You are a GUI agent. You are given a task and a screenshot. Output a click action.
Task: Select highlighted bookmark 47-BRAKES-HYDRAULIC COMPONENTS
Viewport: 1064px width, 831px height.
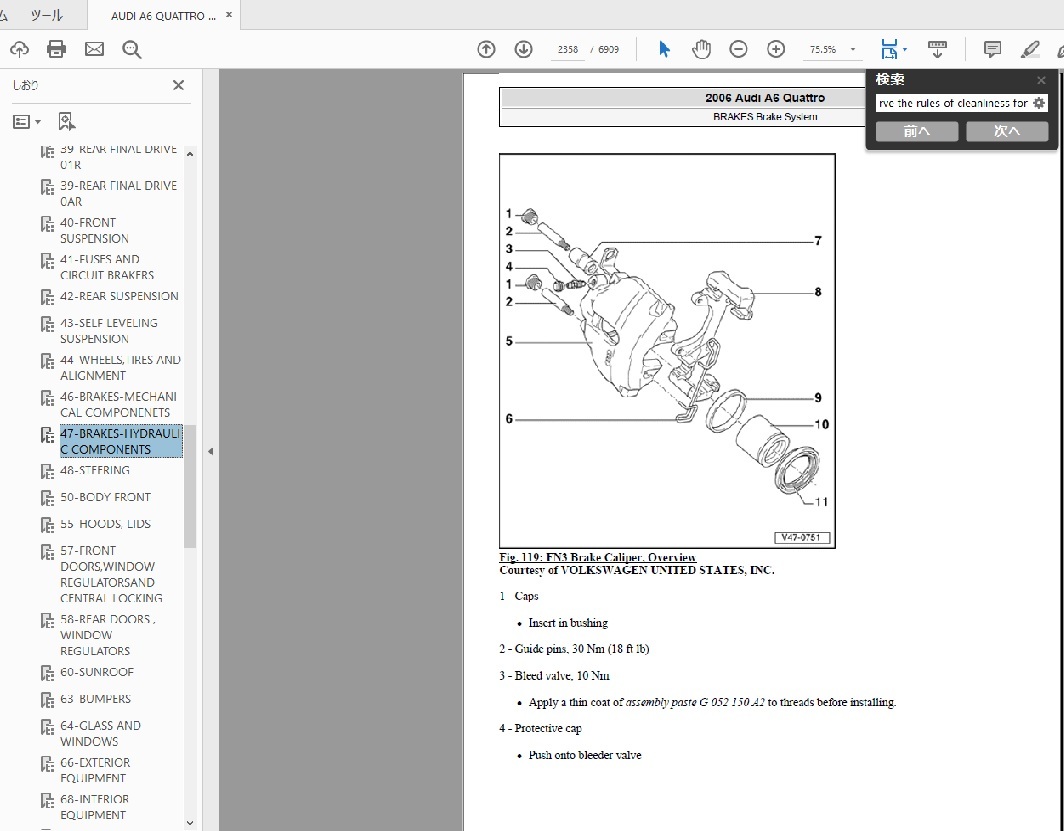pos(121,441)
